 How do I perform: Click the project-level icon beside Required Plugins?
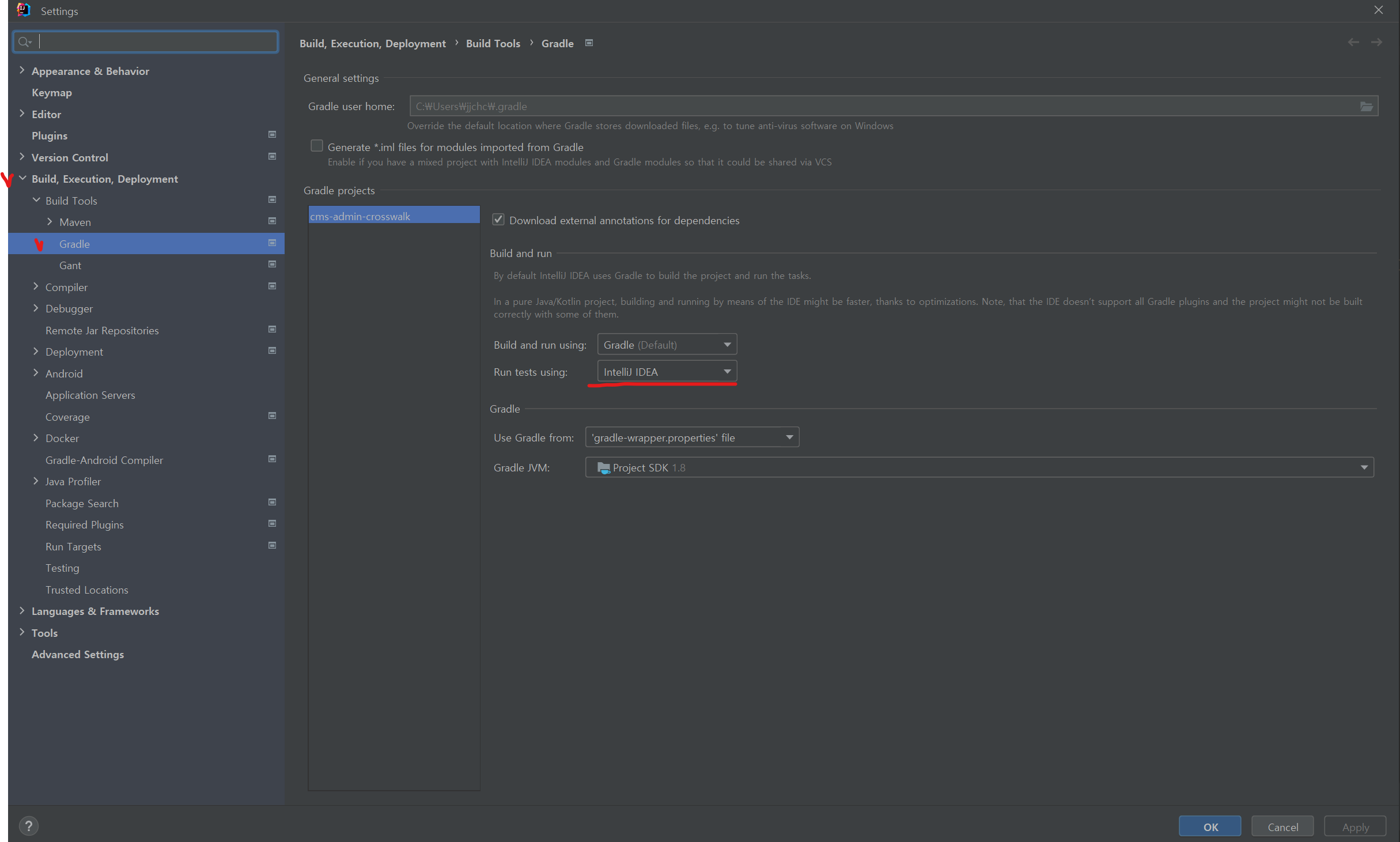(273, 524)
